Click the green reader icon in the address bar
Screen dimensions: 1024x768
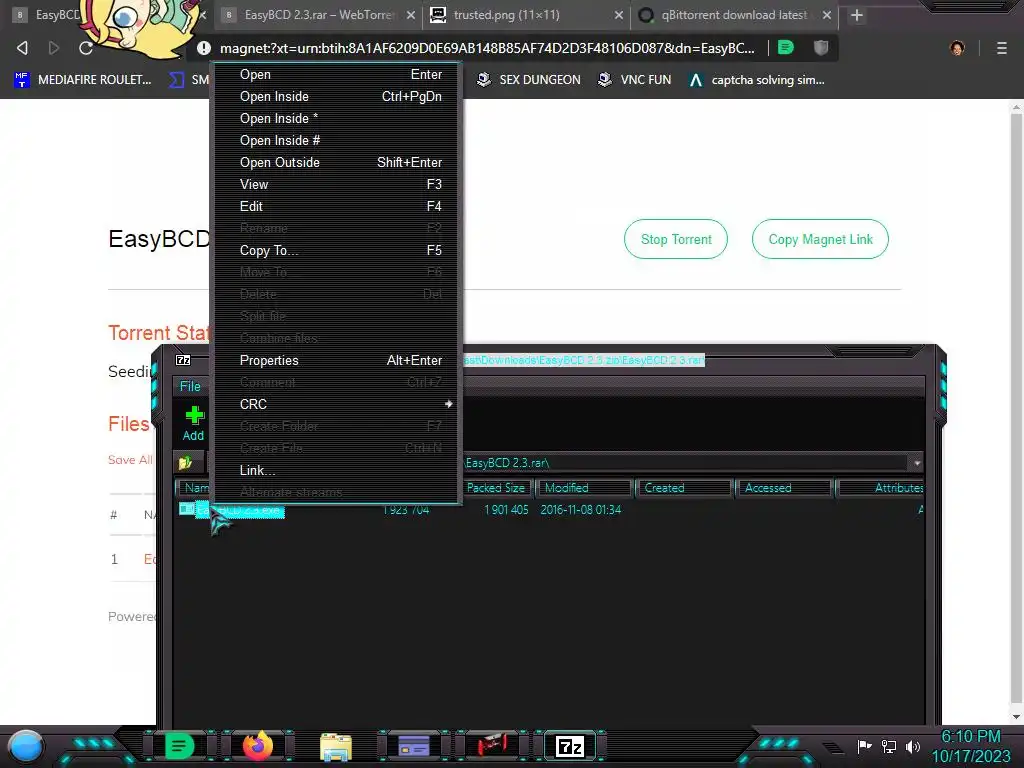[786, 48]
